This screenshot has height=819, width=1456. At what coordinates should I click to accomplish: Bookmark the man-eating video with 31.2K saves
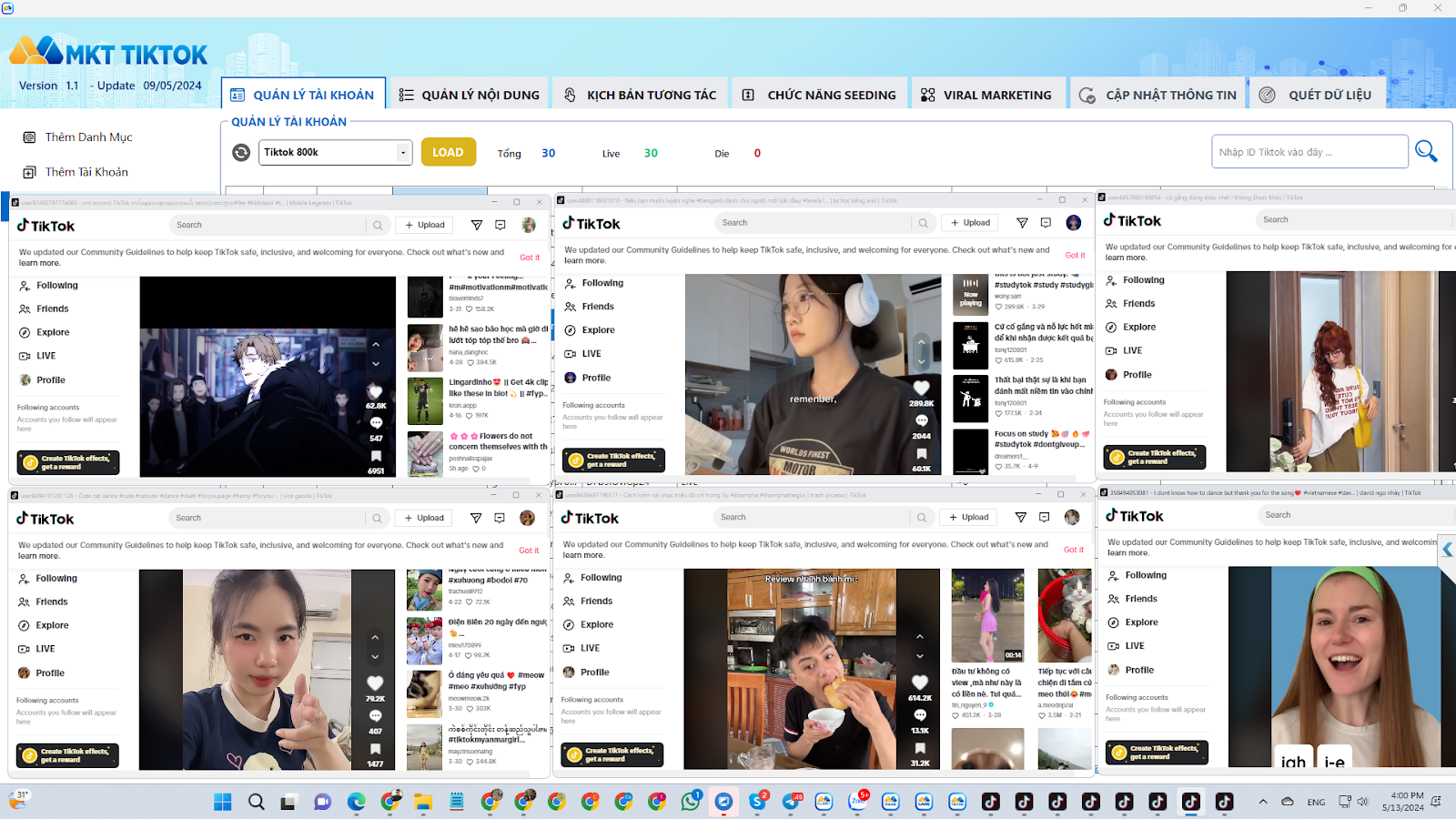click(920, 748)
